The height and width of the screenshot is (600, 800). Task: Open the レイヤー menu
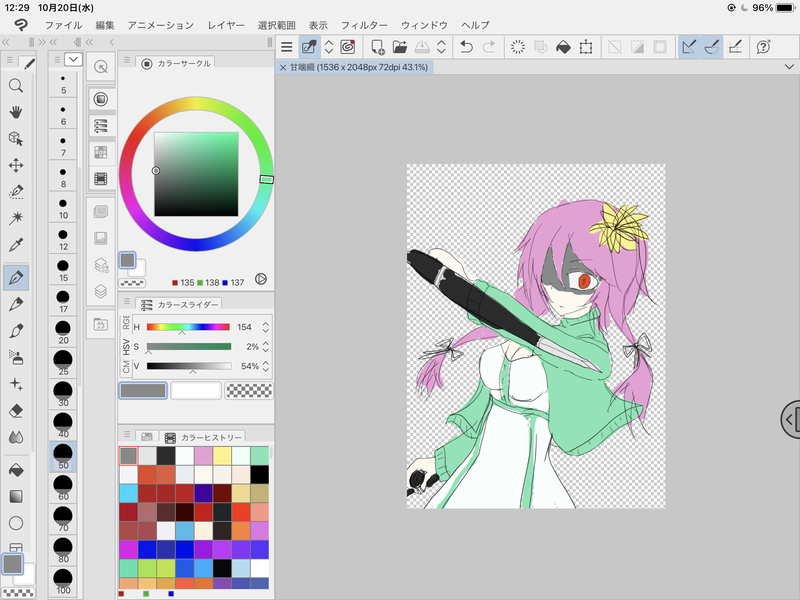[226, 24]
